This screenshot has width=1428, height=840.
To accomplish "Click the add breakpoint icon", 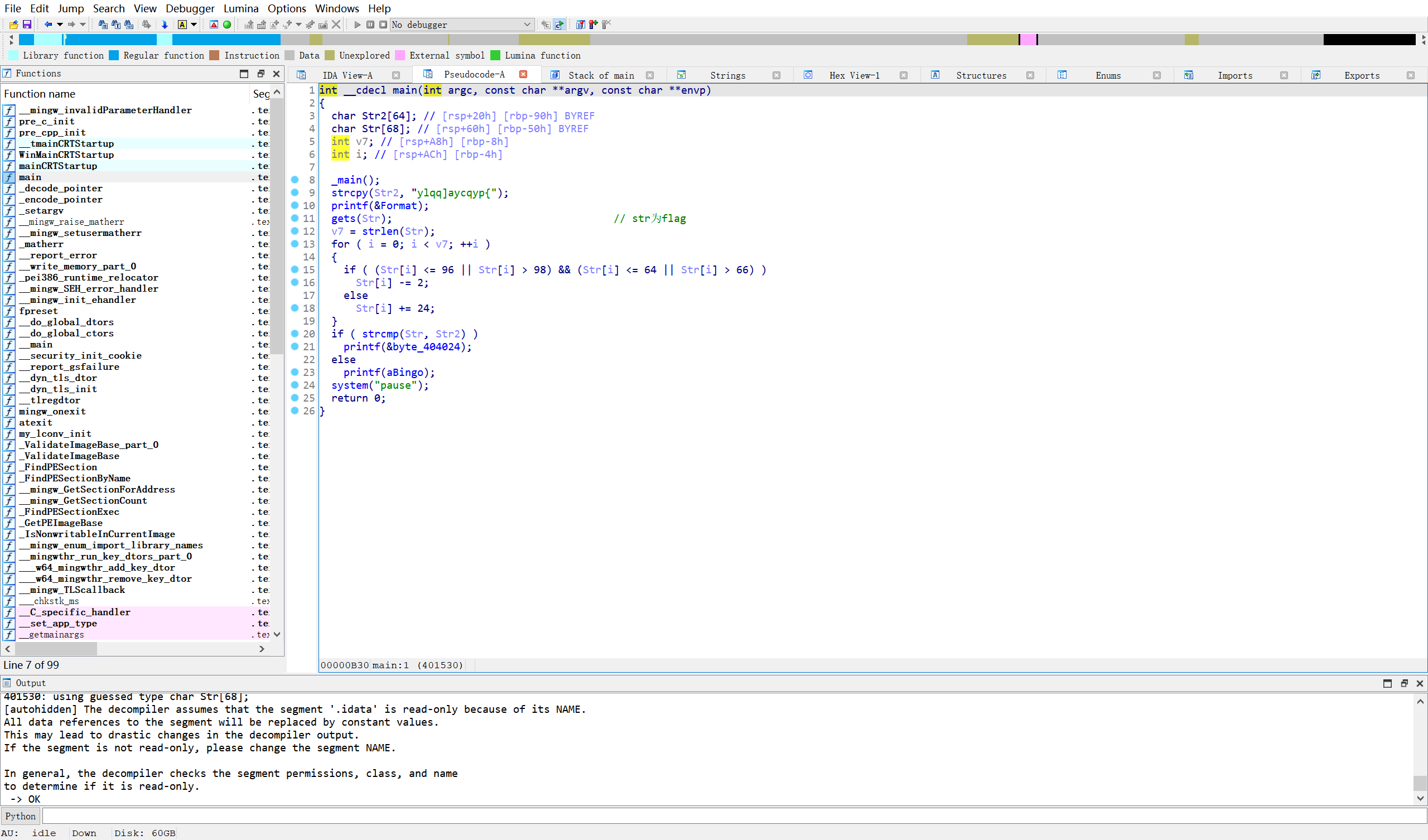I will [594, 25].
